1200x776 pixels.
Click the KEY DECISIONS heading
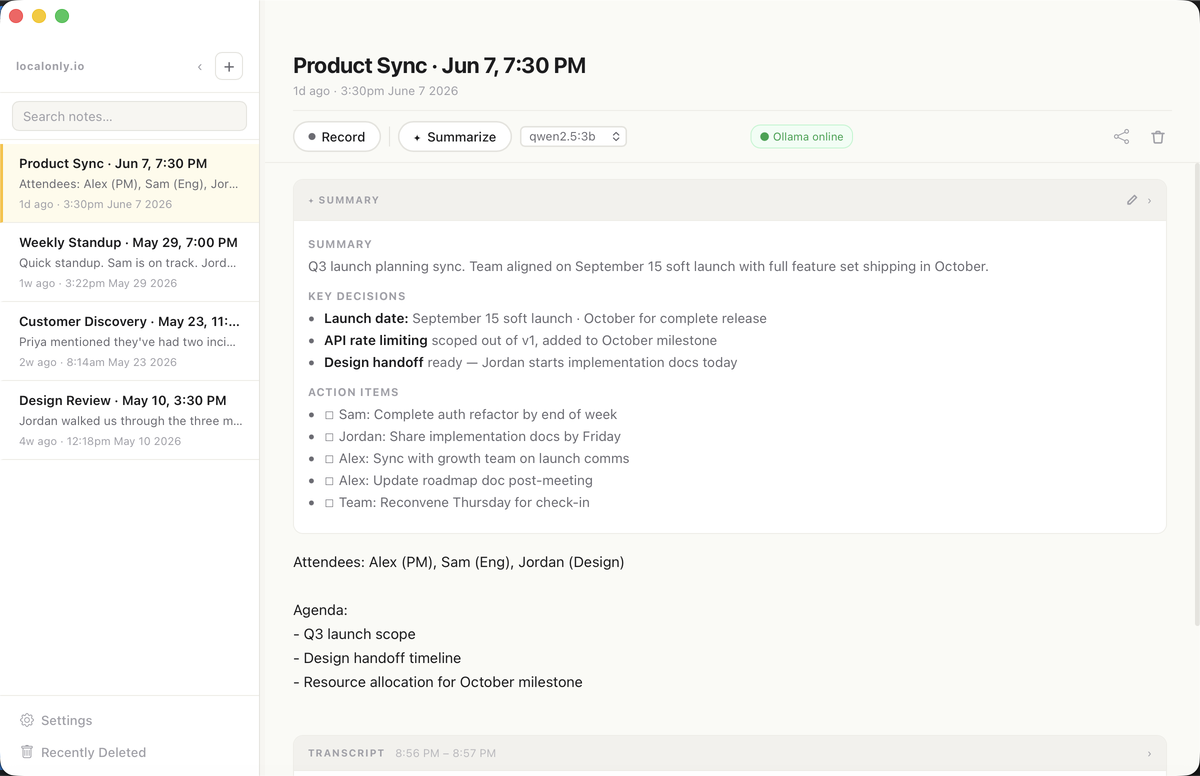click(357, 296)
